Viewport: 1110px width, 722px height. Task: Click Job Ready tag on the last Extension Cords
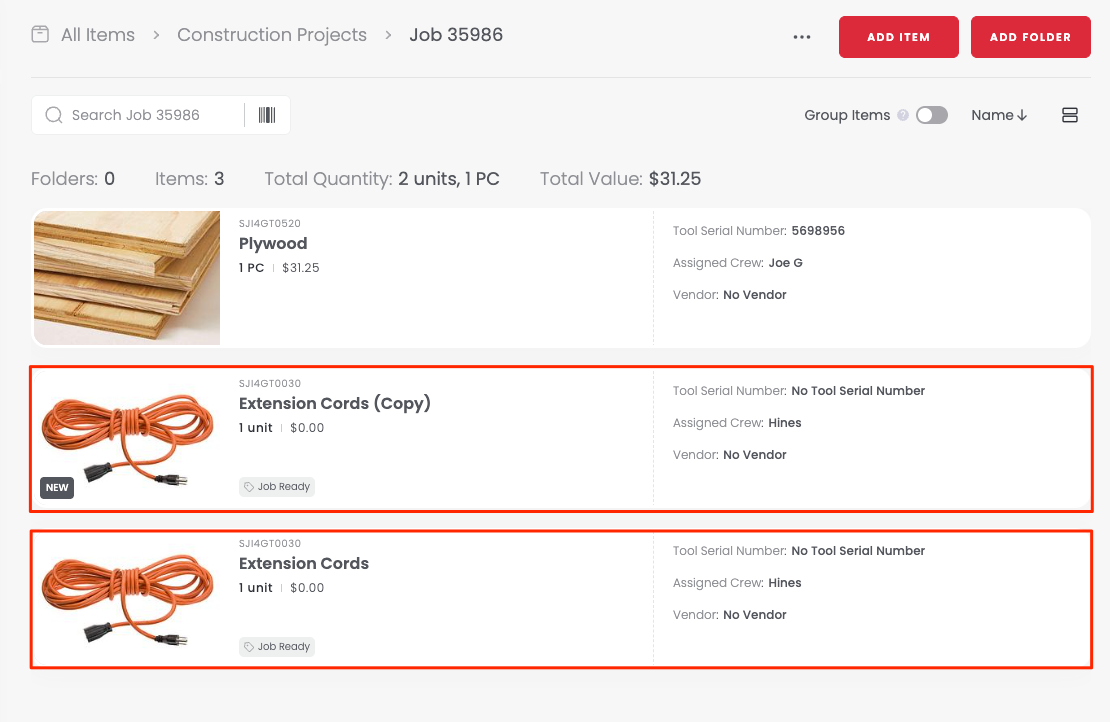coord(277,647)
